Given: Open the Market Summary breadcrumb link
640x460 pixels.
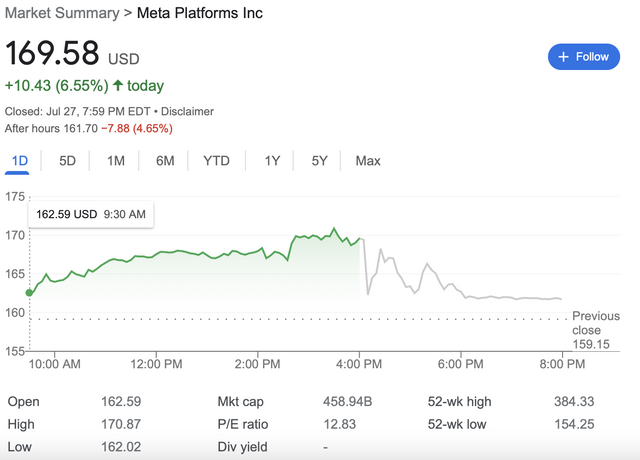Looking at the screenshot, I should pos(62,13).
